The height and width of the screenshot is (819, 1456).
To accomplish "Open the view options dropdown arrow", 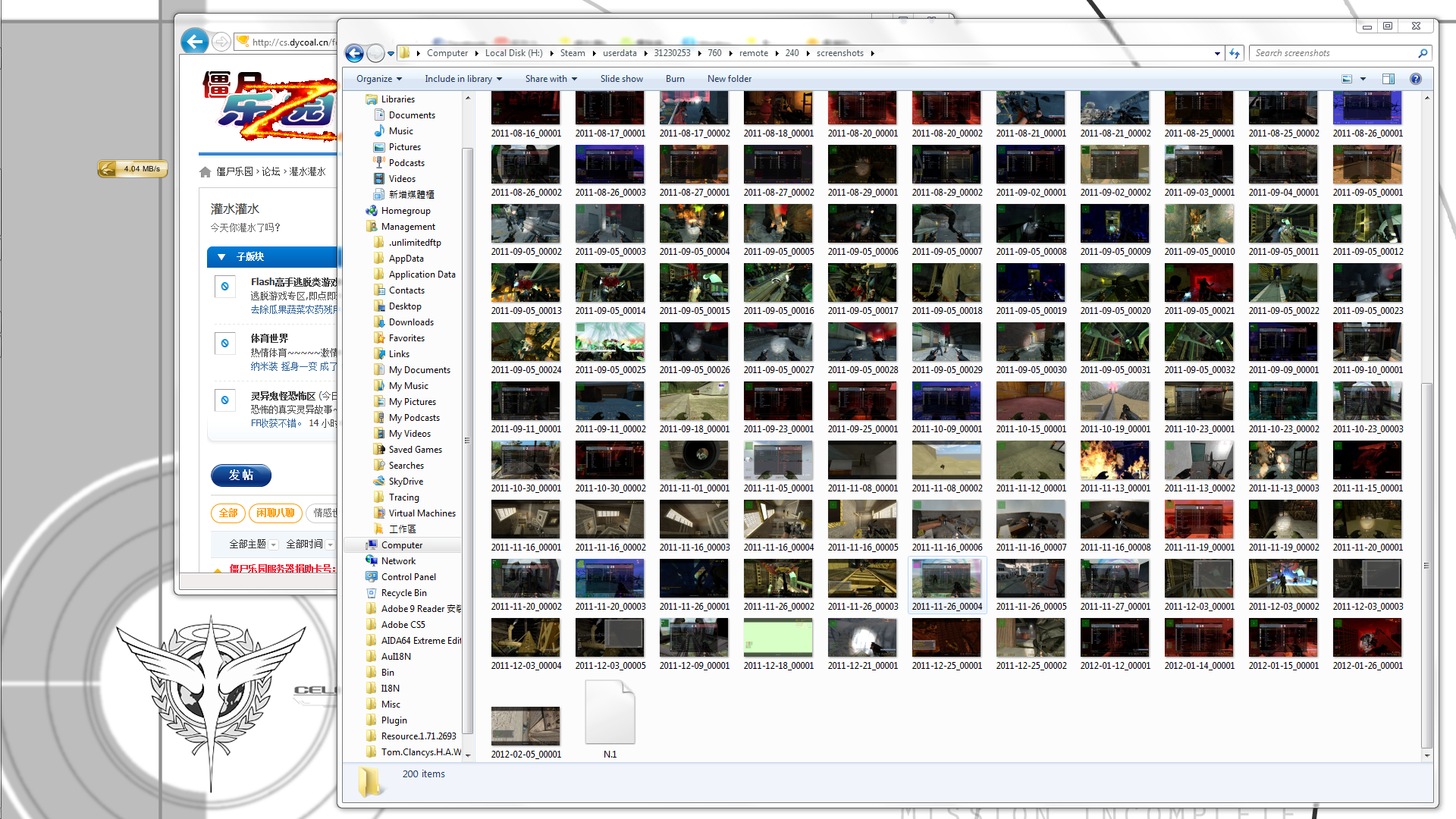I will [1363, 79].
